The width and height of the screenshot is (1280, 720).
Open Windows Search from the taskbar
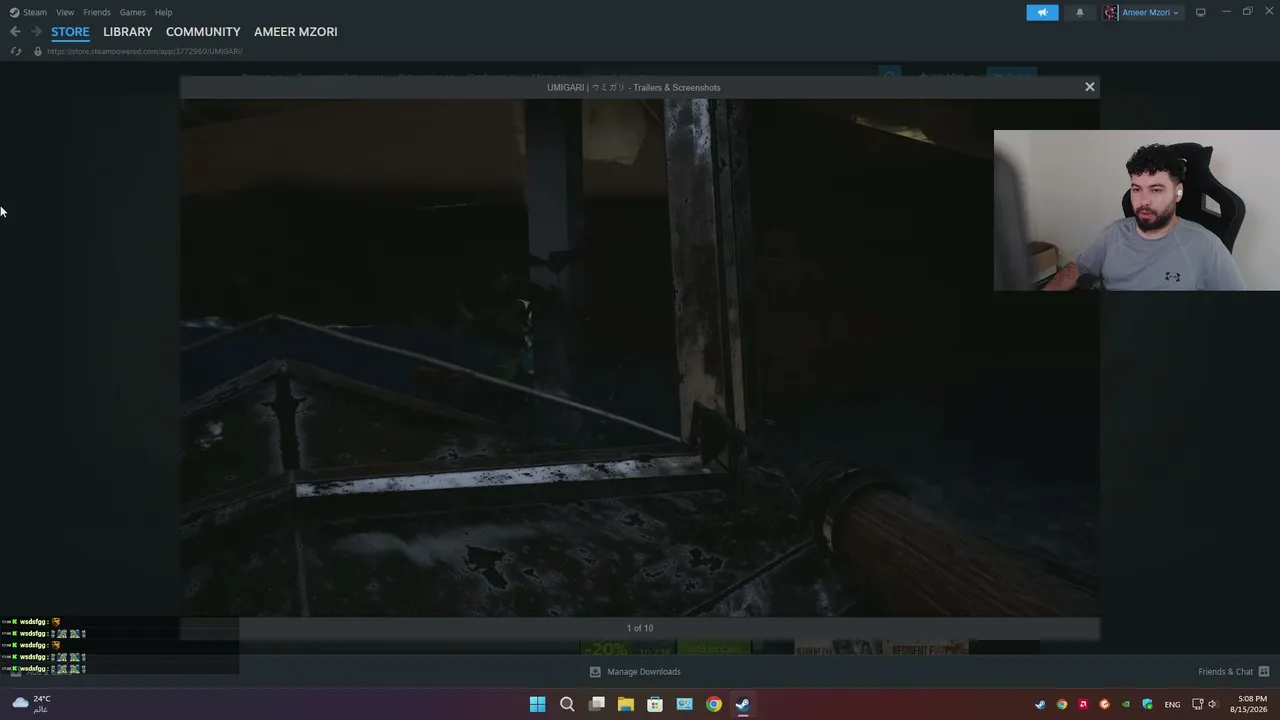[x=567, y=704]
